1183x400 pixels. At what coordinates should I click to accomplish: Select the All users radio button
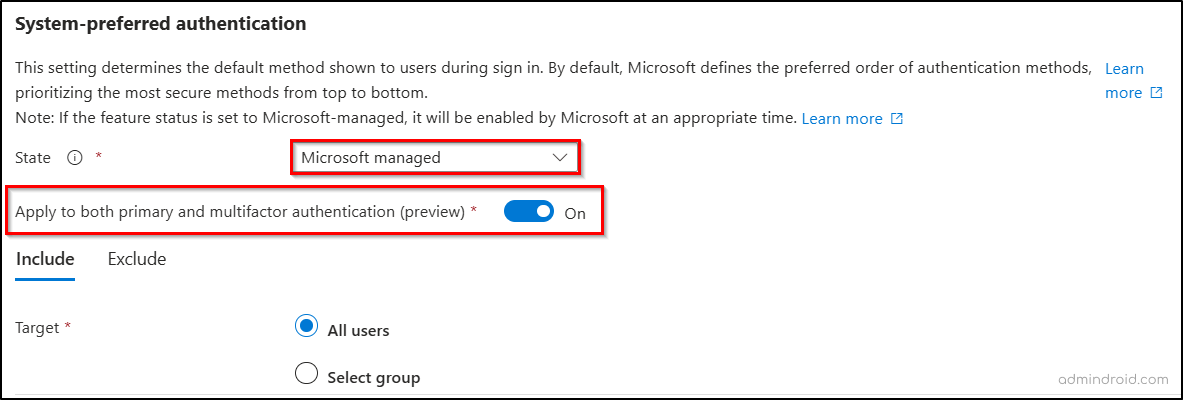click(307, 327)
